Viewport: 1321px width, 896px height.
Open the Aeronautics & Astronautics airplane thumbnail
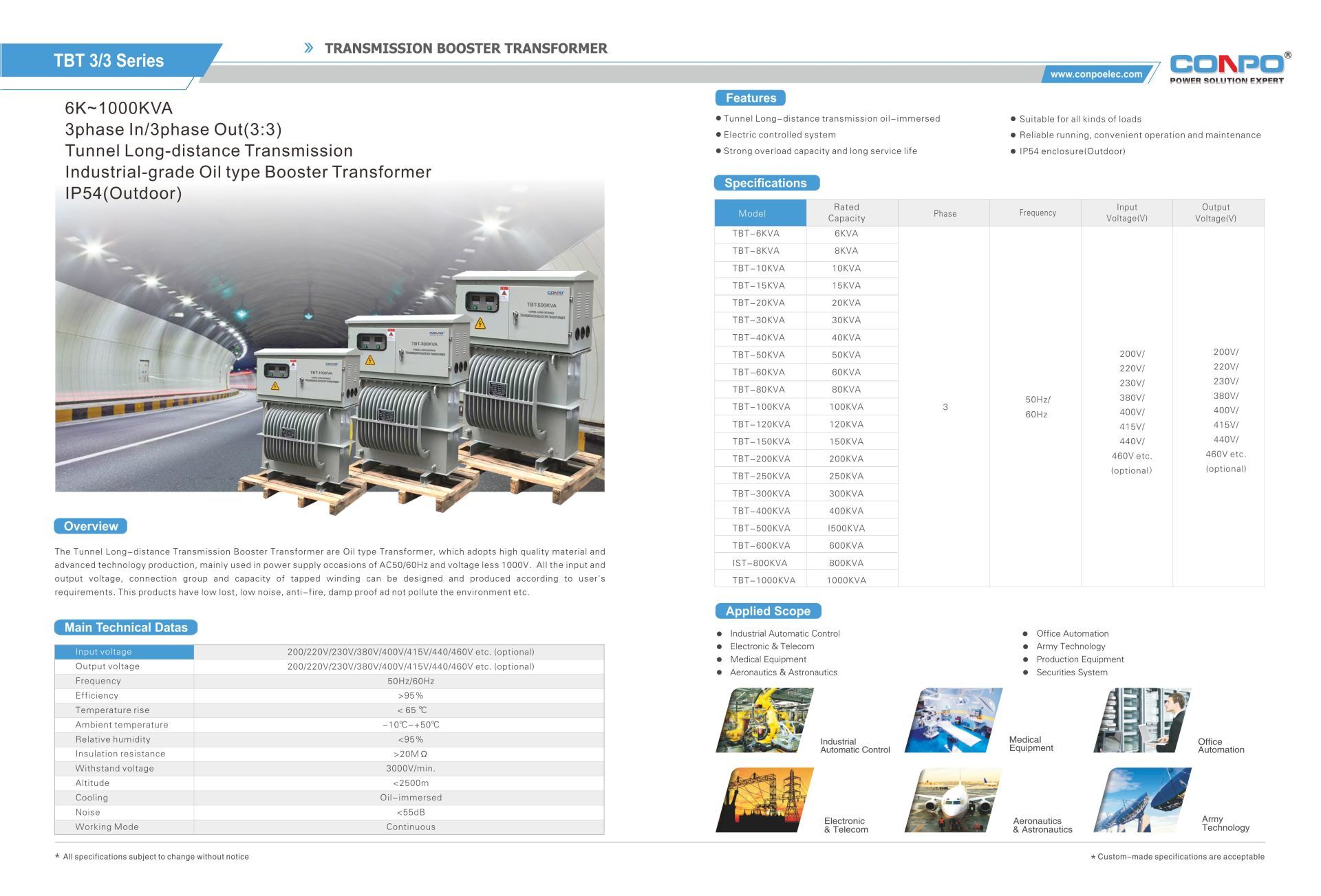coord(954,800)
